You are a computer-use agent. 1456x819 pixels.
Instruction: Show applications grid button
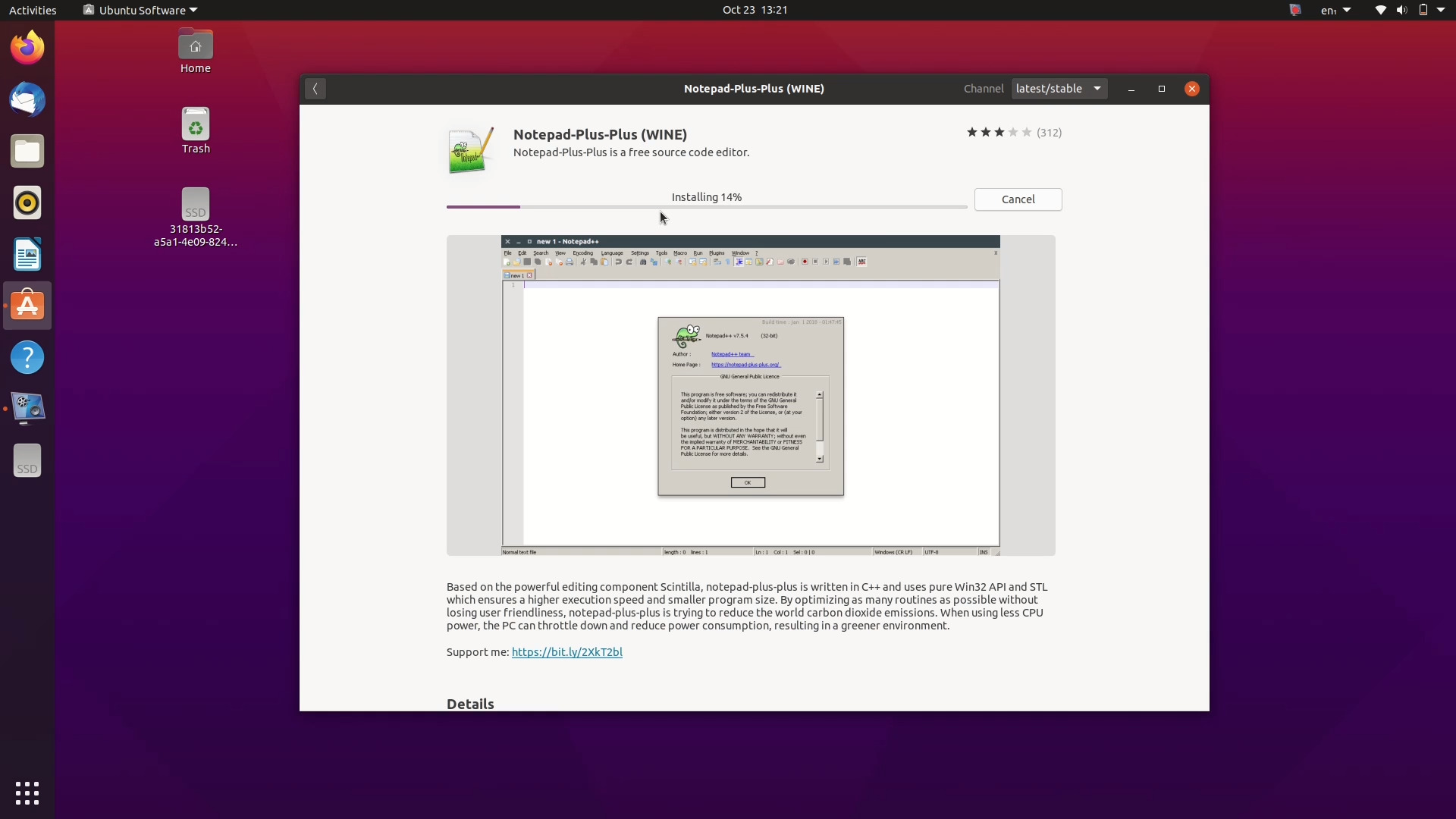pyautogui.click(x=27, y=793)
